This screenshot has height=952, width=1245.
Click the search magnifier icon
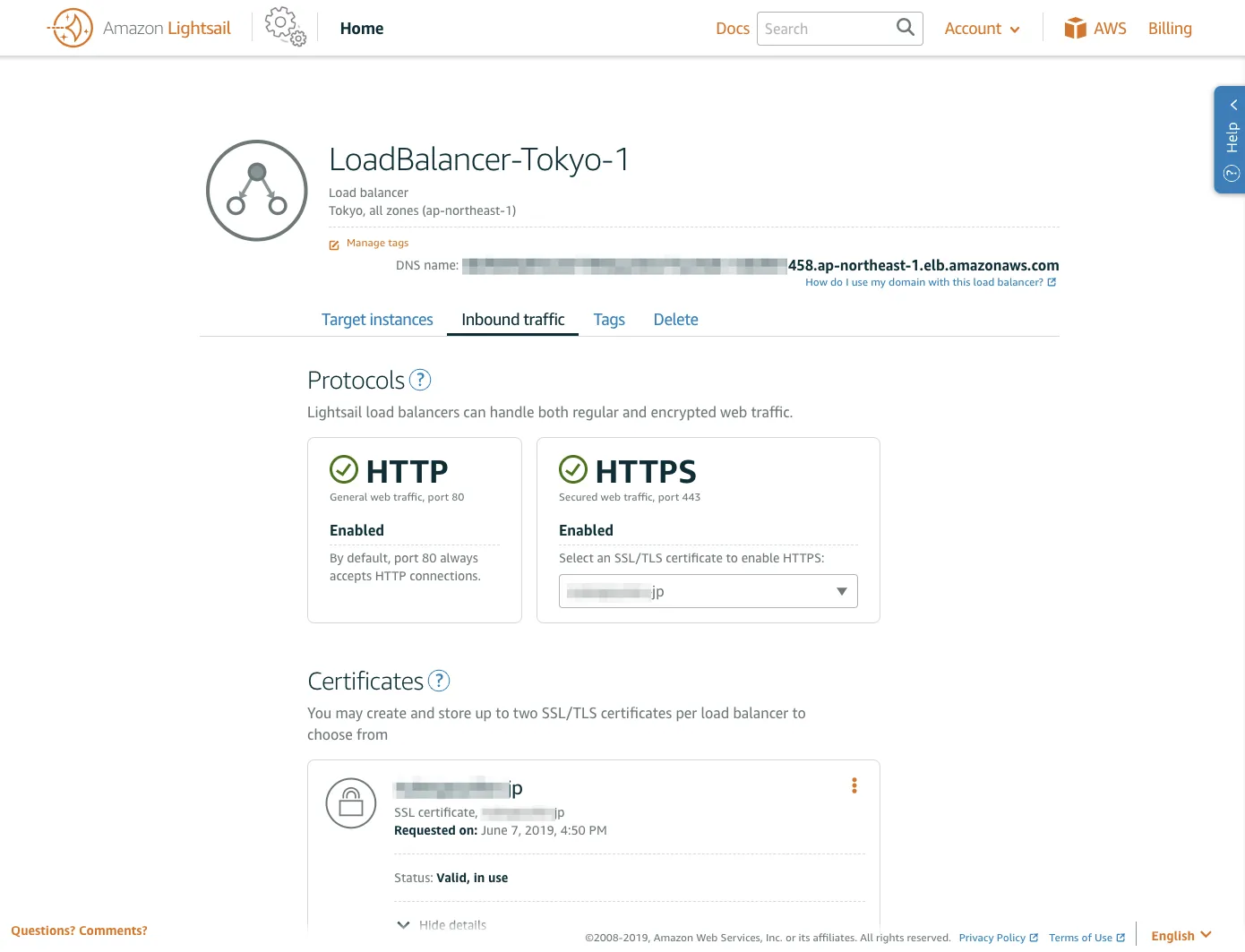point(905,28)
